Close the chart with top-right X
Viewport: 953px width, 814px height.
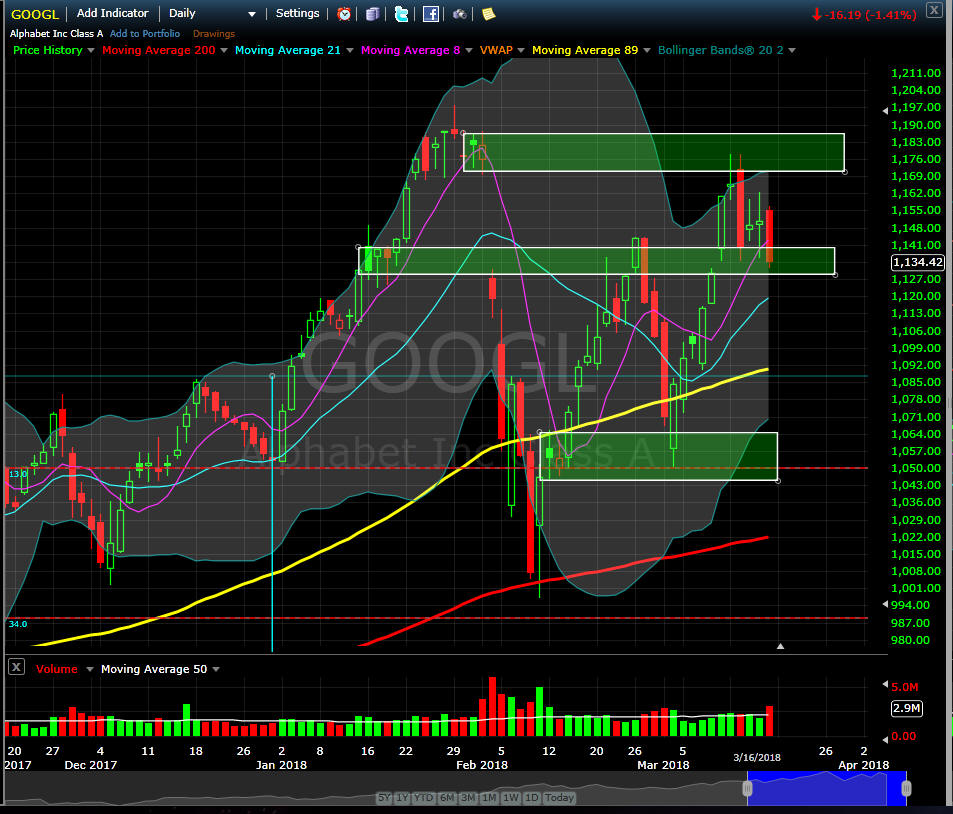934,10
